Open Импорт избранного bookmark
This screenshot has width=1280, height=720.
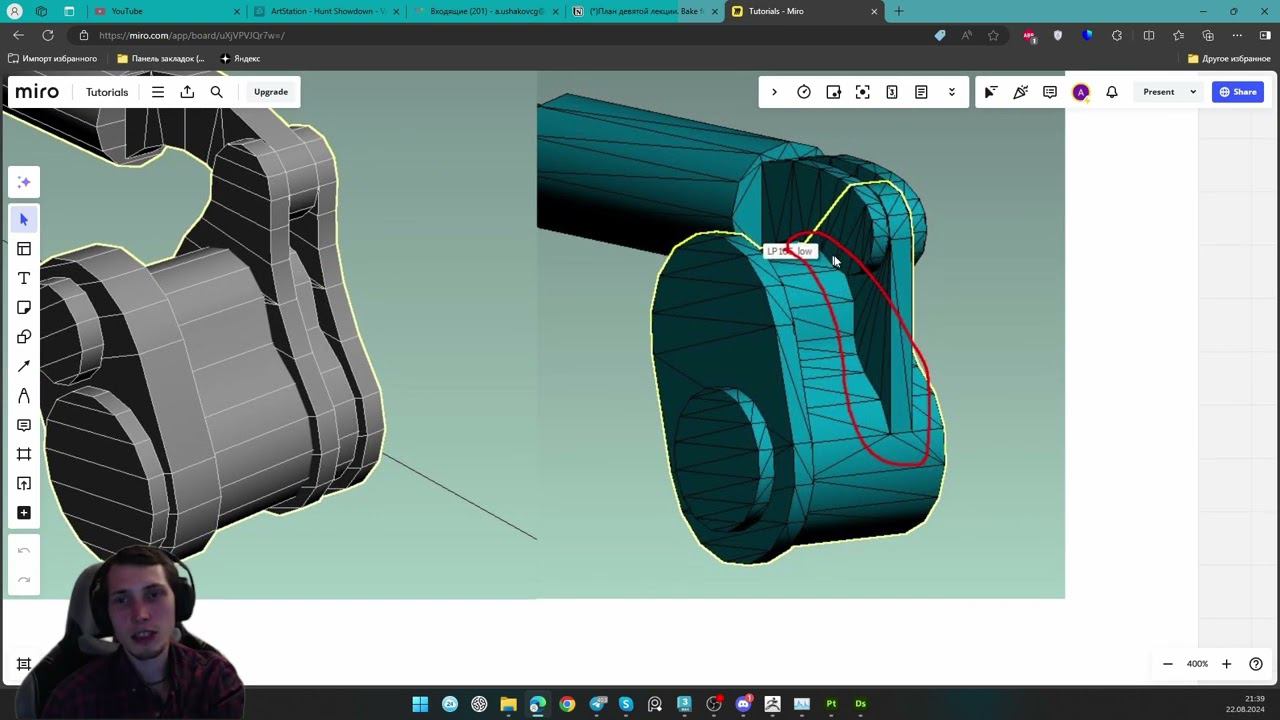click(x=52, y=58)
